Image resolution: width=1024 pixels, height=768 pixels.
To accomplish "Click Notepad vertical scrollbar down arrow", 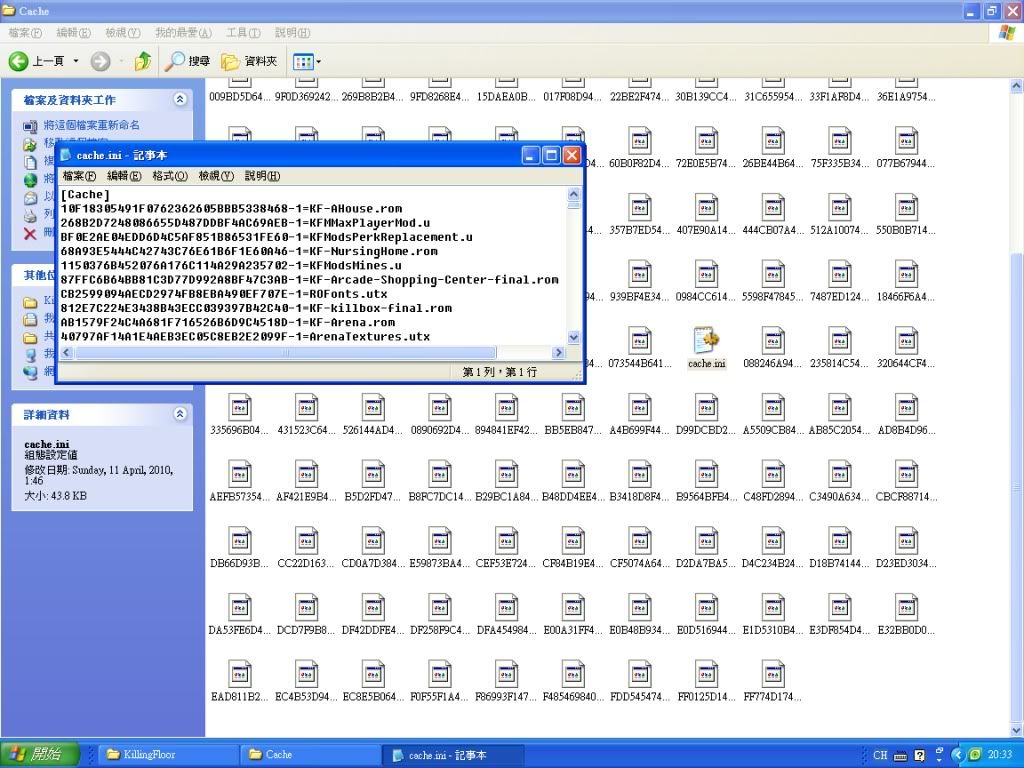I will (x=574, y=338).
